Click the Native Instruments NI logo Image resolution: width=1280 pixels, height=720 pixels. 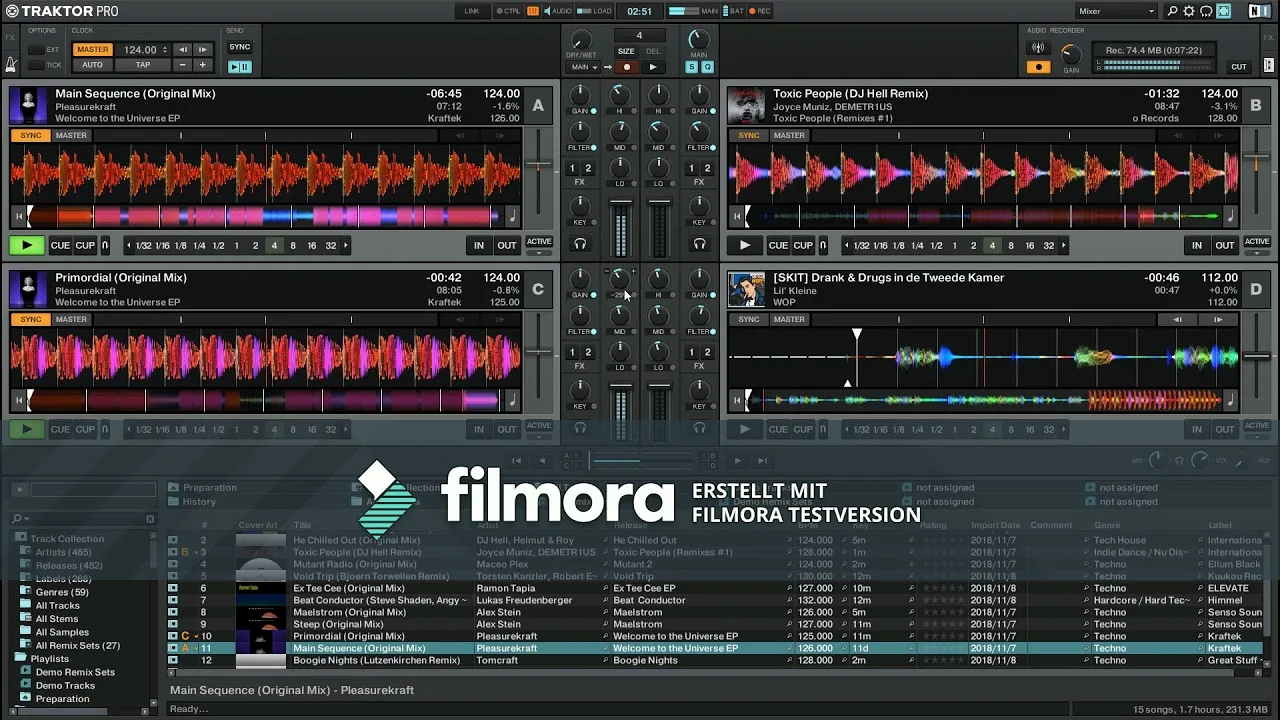[1259, 11]
